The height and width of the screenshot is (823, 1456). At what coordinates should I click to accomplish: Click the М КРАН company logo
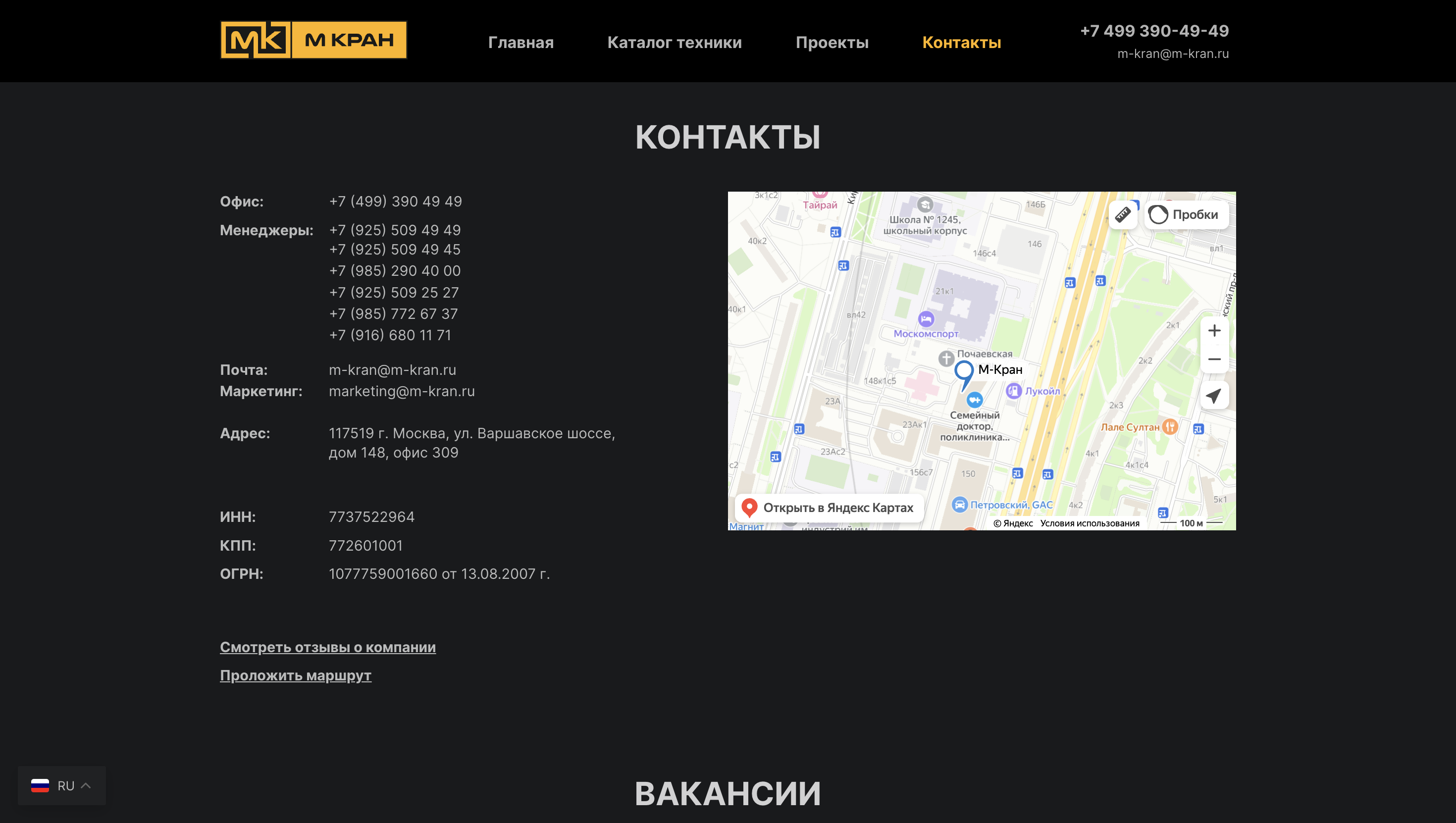(313, 40)
